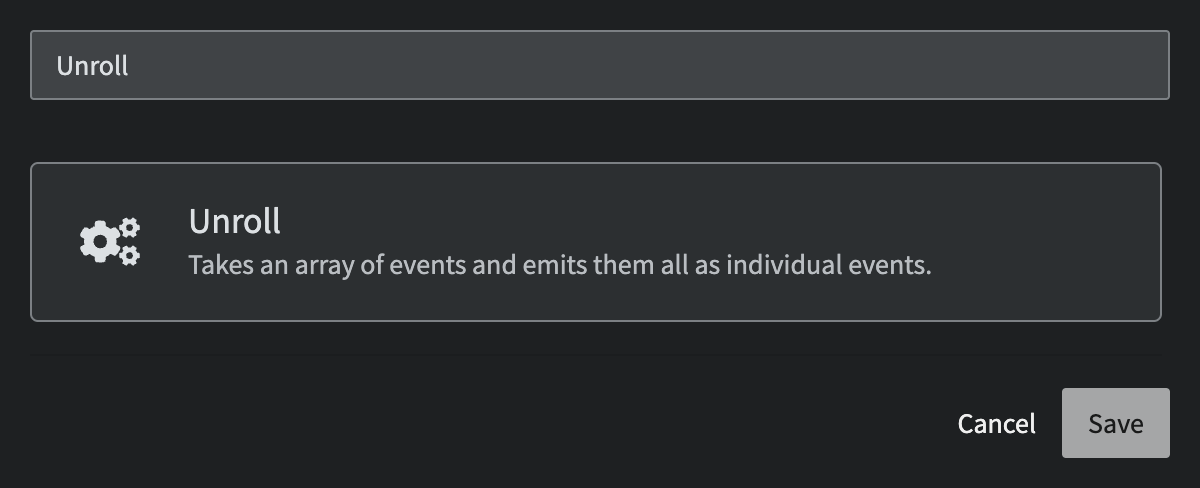The height and width of the screenshot is (488, 1200).
Task: Click the Unroll card's bottom border area
Action: pos(596,320)
